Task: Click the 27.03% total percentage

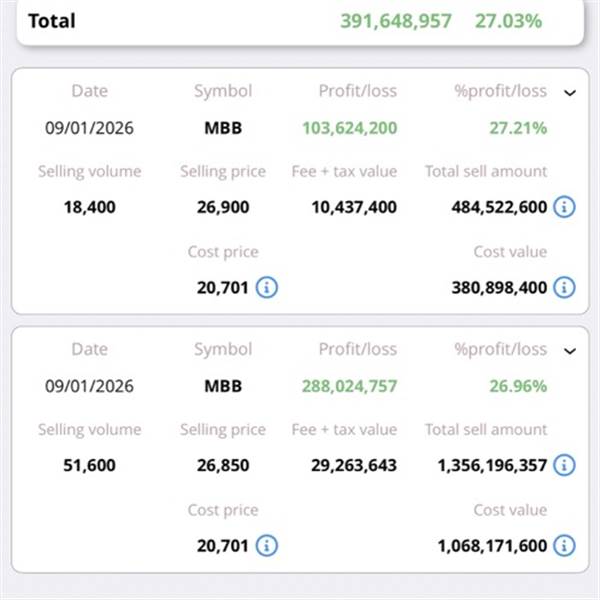Action: click(508, 20)
